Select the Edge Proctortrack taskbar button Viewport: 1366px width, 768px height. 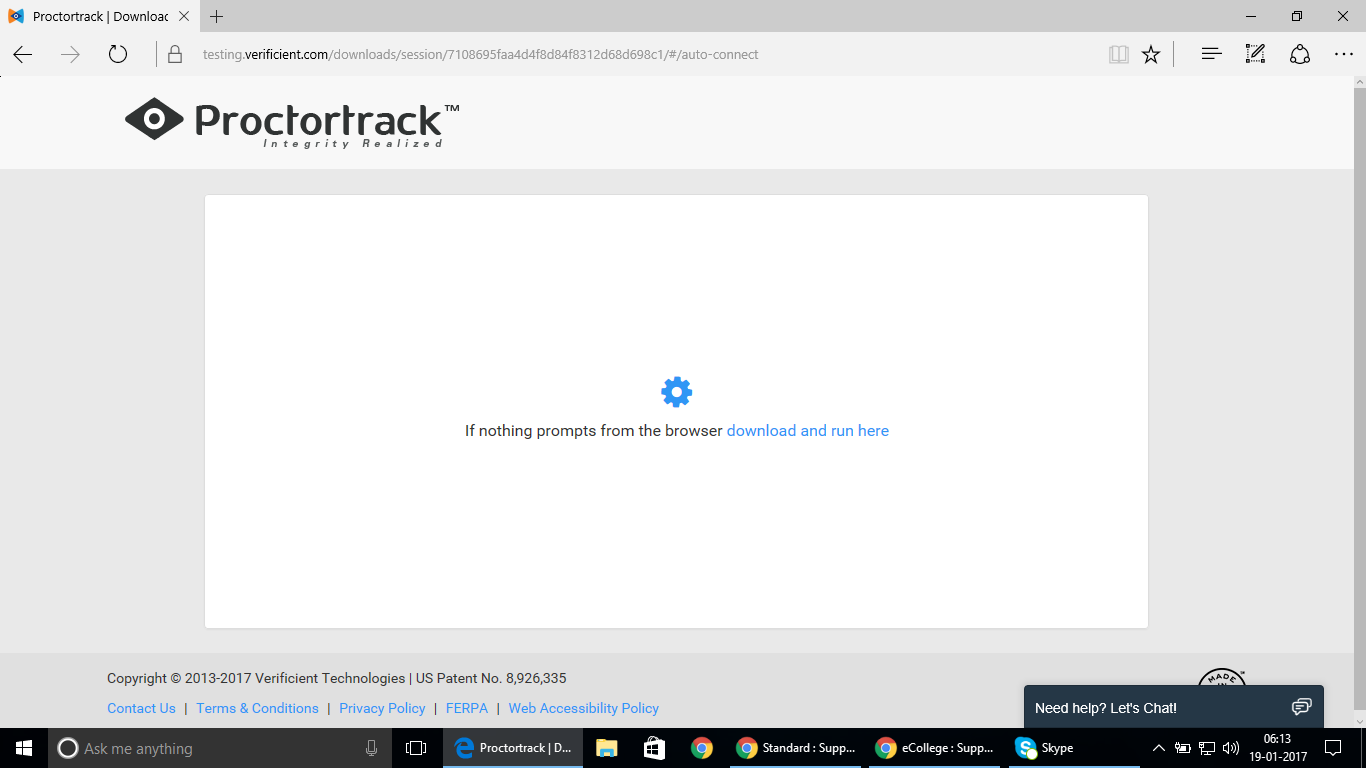tap(513, 748)
